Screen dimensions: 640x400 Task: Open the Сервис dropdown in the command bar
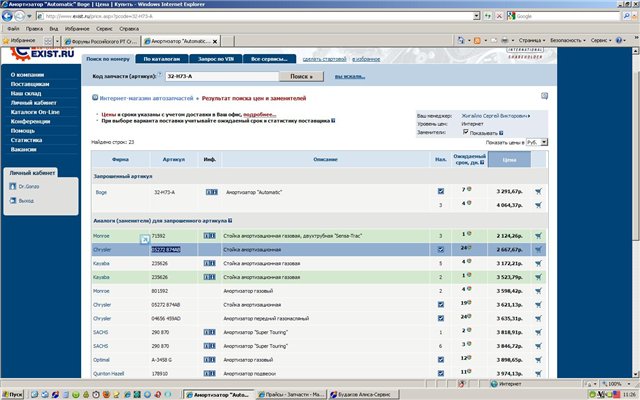pyautogui.click(x=601, y=40)
